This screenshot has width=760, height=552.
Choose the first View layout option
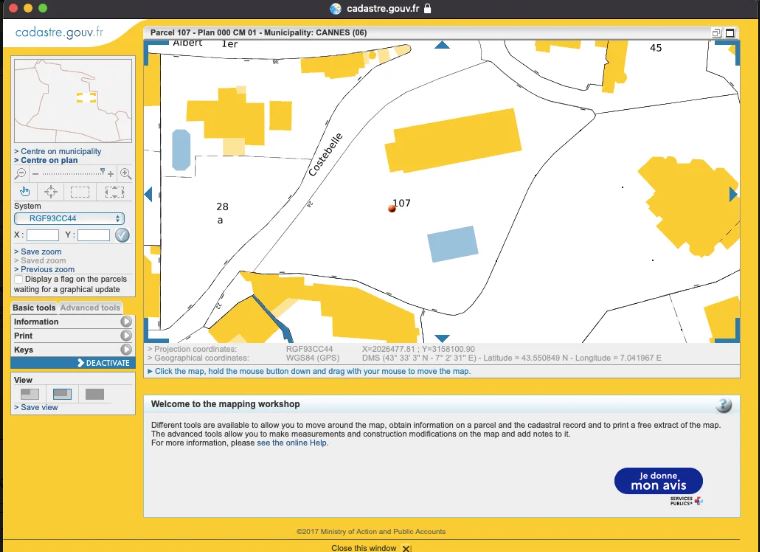(x=30, y=394)
